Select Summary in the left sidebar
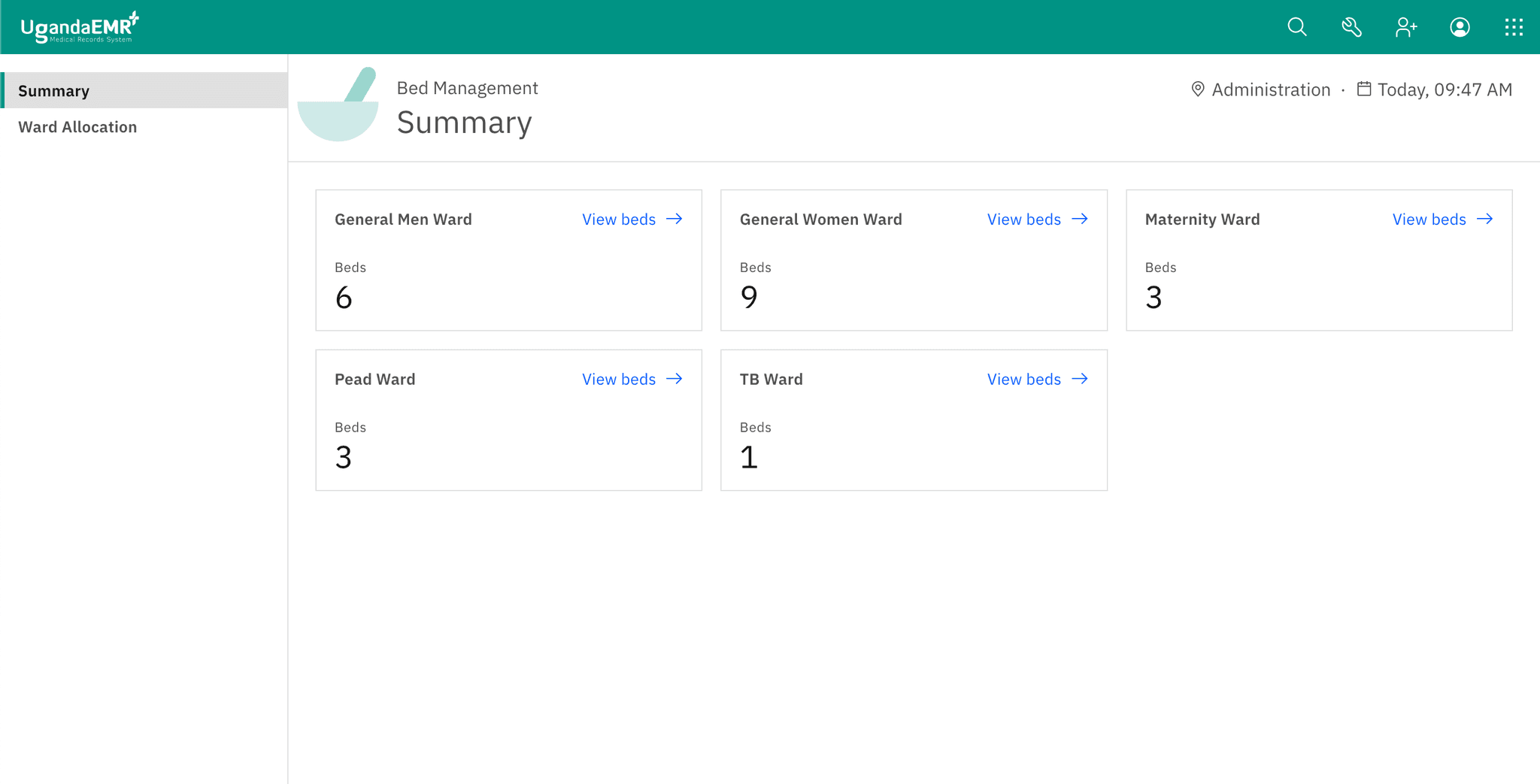Image resolution: width=1540 pixels, height=784 pixels. tap(144, 90)
